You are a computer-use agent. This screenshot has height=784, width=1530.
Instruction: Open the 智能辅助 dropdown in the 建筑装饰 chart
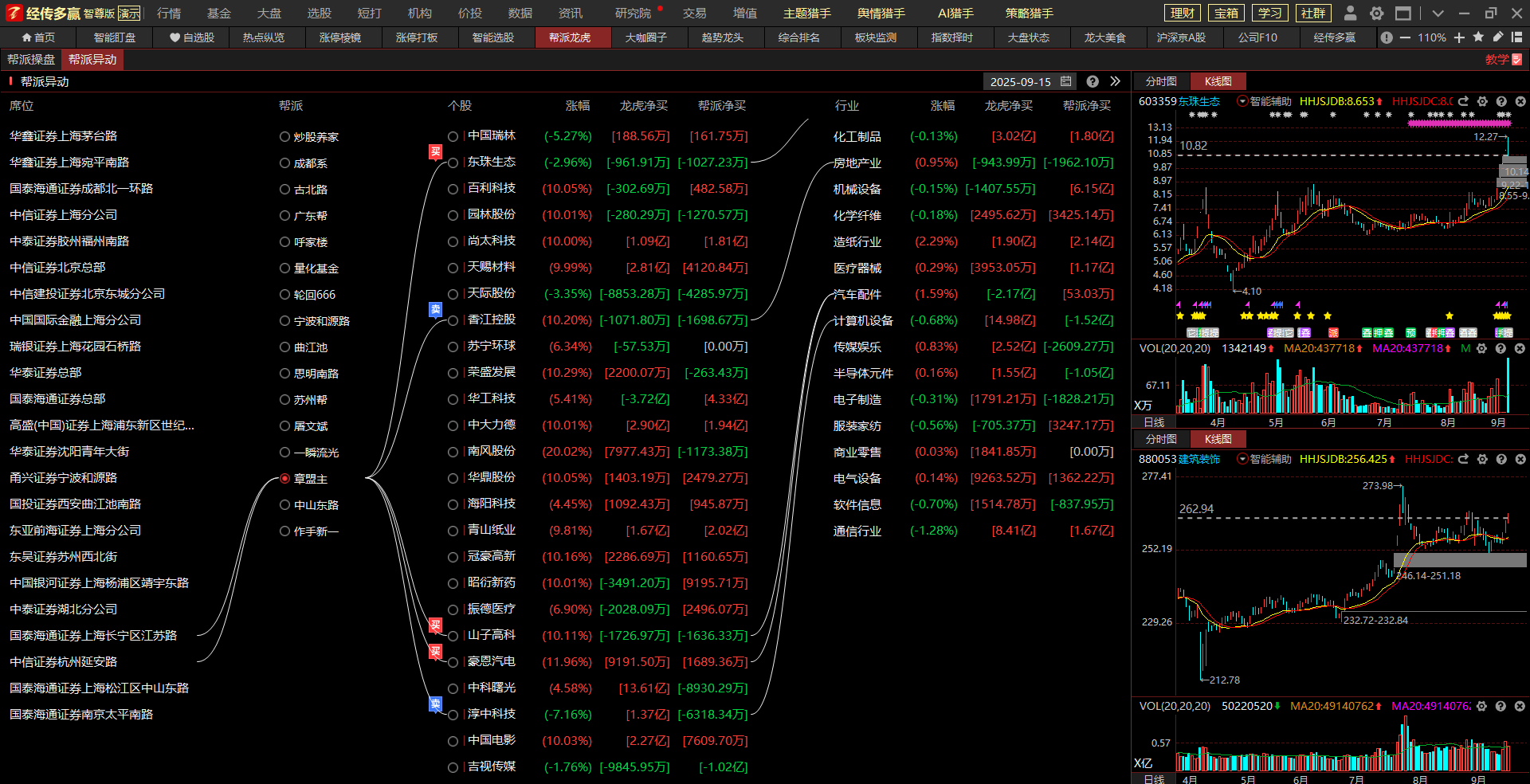pyautogui.click(x=1264, y=459)
